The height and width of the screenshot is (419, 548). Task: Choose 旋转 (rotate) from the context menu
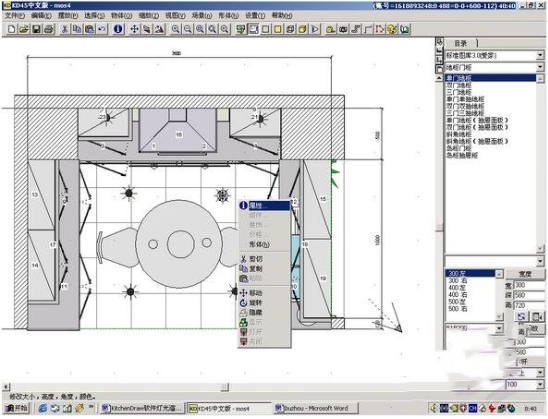255,303
